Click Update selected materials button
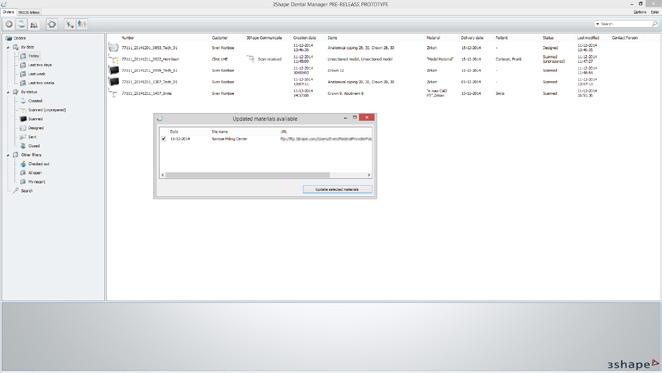 pos(337,189)
